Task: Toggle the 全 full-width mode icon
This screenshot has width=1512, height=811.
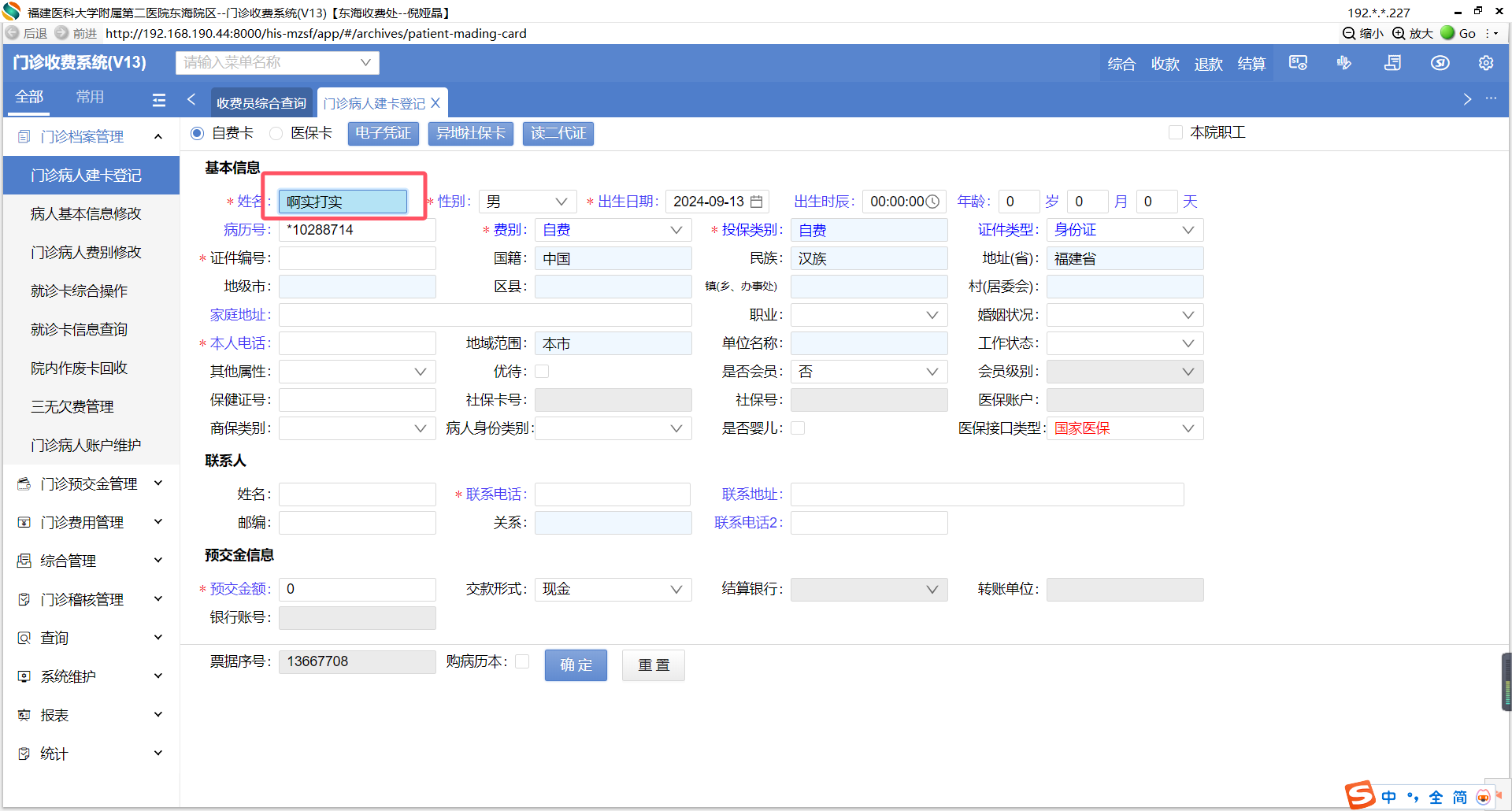Action: (x=1436, y=798)
